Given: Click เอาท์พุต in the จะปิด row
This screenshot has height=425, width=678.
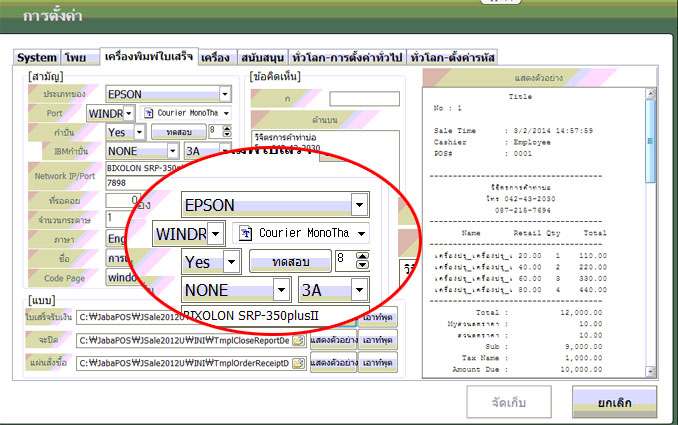Looking at the screenshot, I should [x=377, y=340].
